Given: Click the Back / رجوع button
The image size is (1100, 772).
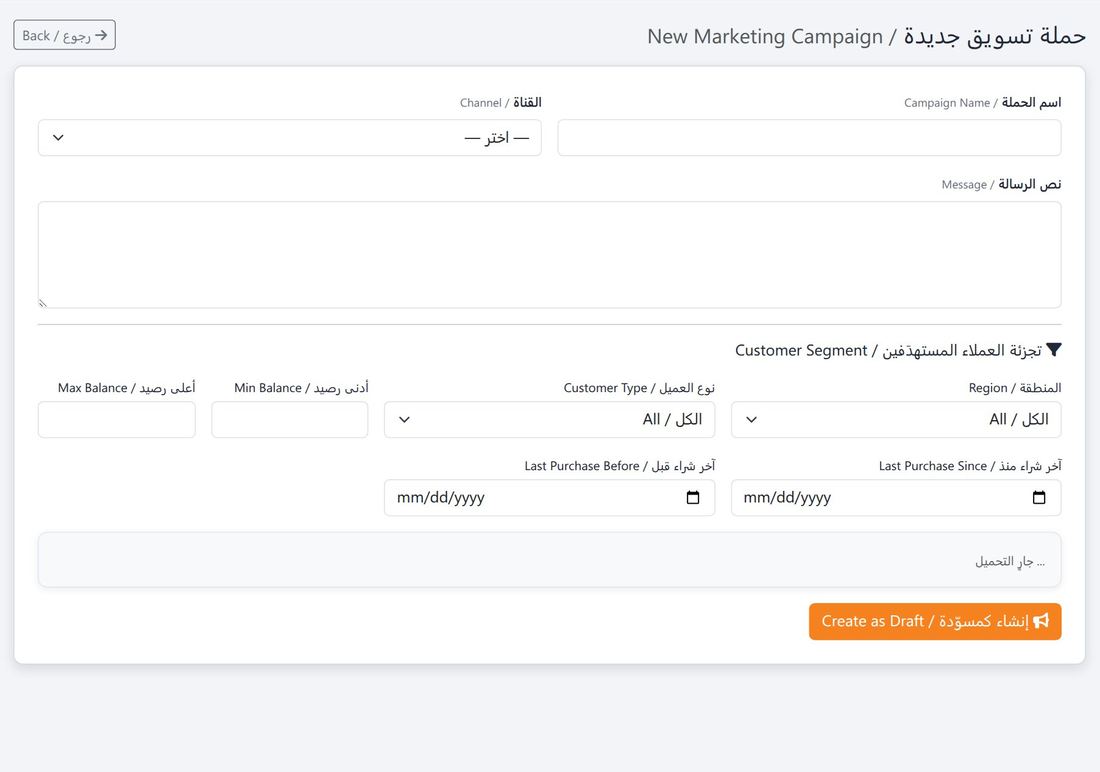Looking at the screenshot, I should [65, 35].
